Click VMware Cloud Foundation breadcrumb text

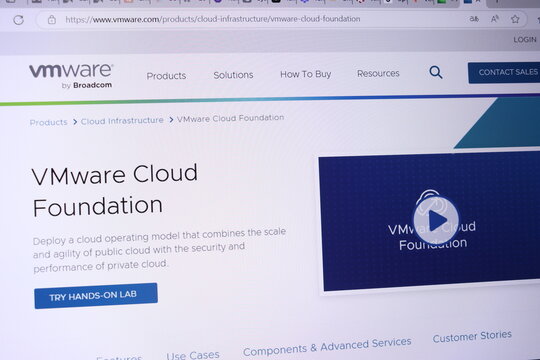click(230, 118)
